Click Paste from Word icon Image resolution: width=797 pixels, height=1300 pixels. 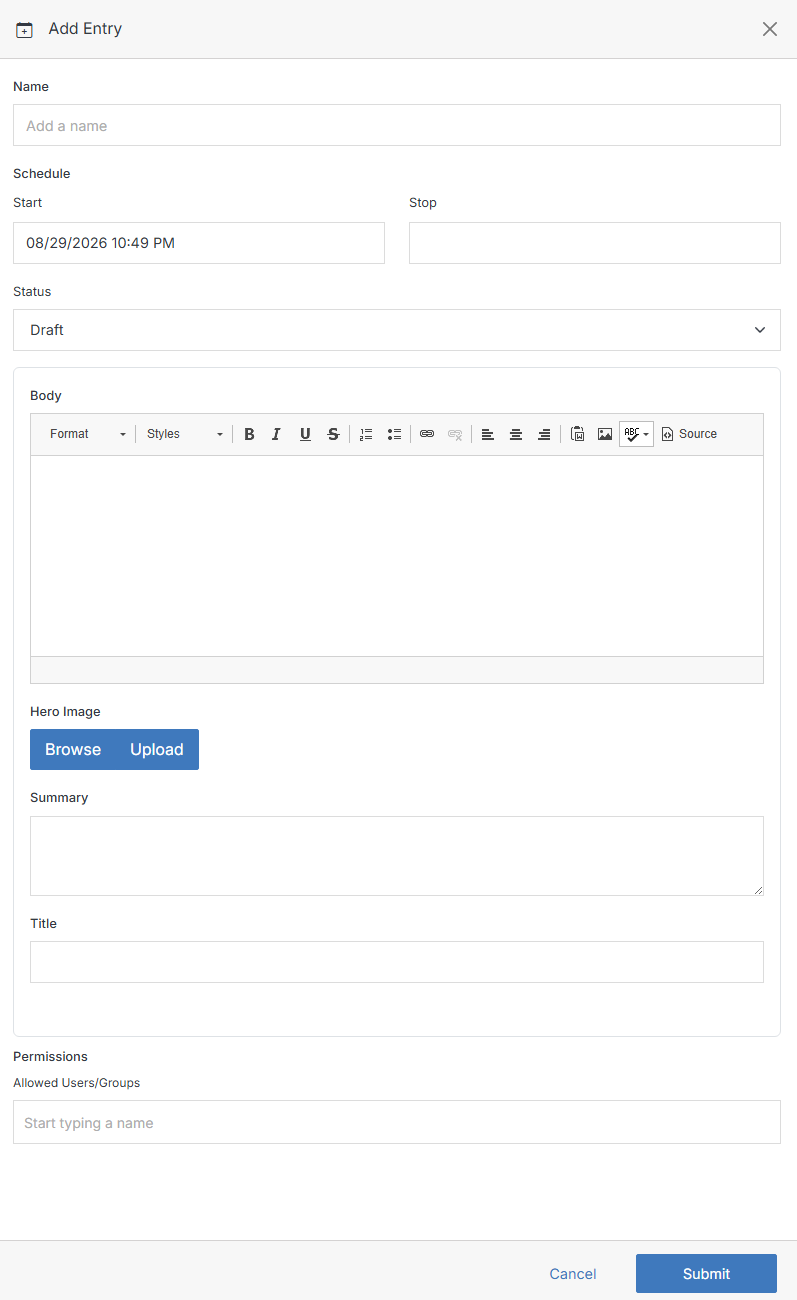pos(577,434)
